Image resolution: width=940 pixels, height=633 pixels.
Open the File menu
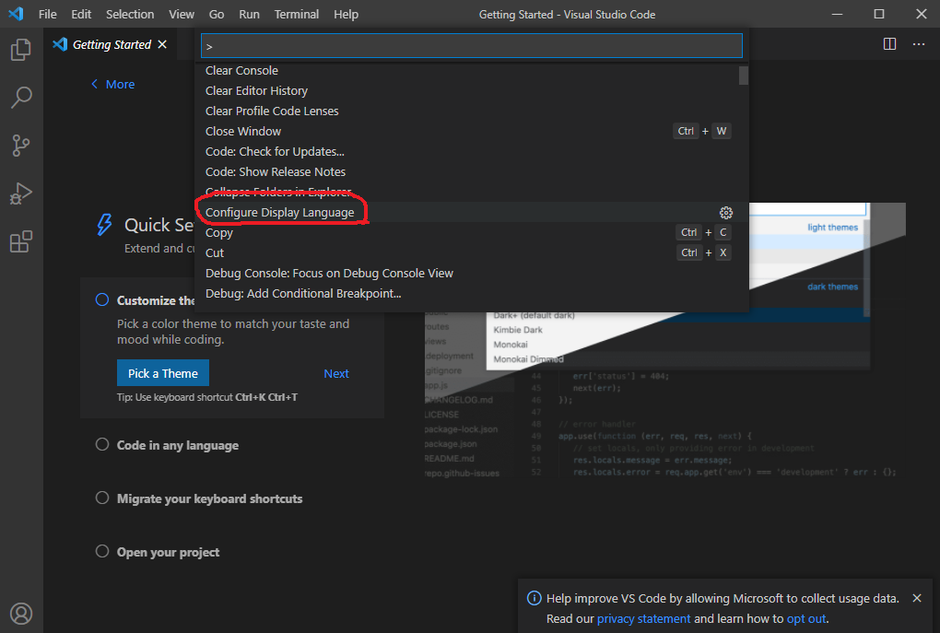coord(47,14)
